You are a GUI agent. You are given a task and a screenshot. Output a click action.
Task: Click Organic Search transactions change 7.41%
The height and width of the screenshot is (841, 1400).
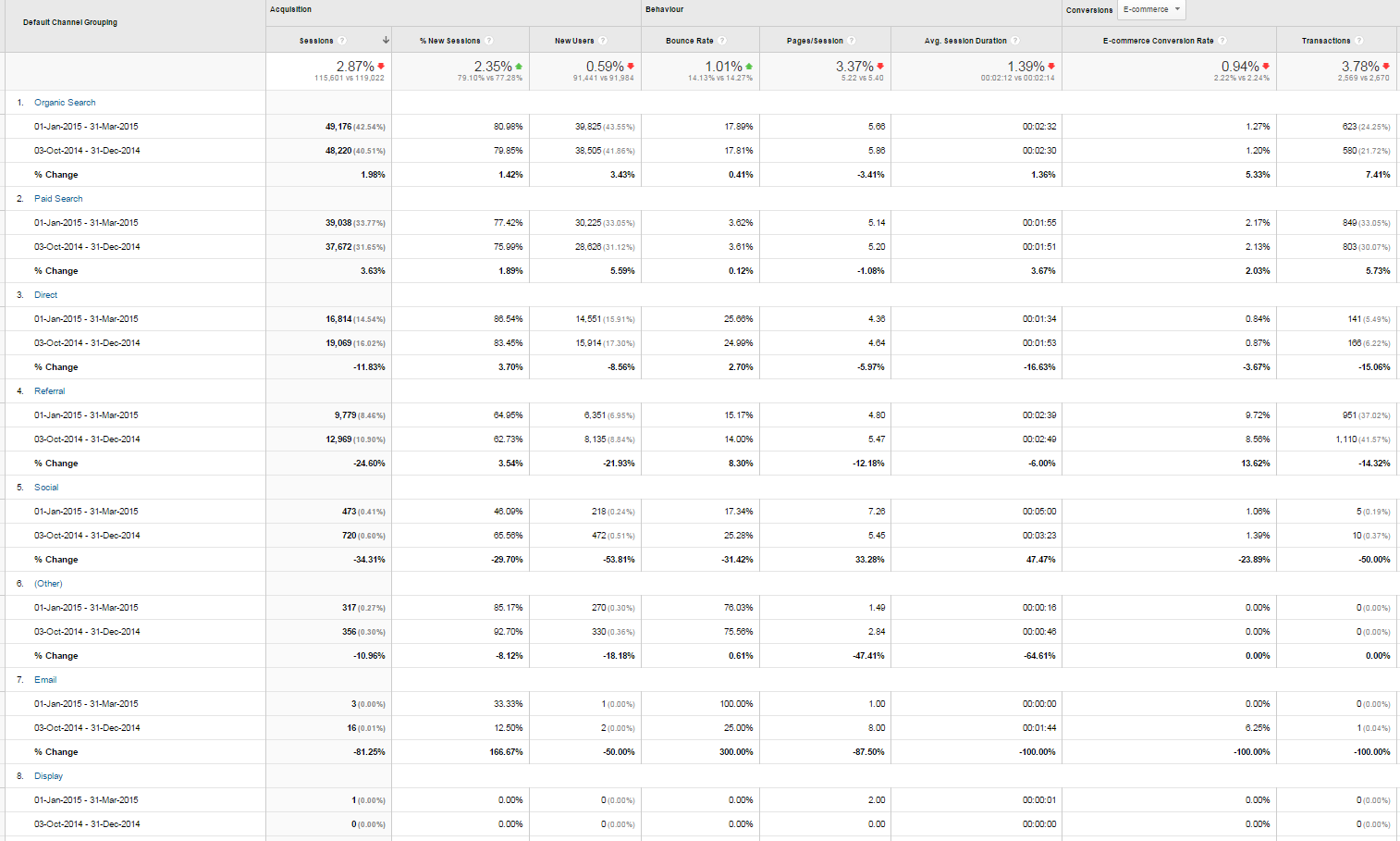tap(1378, 175)
